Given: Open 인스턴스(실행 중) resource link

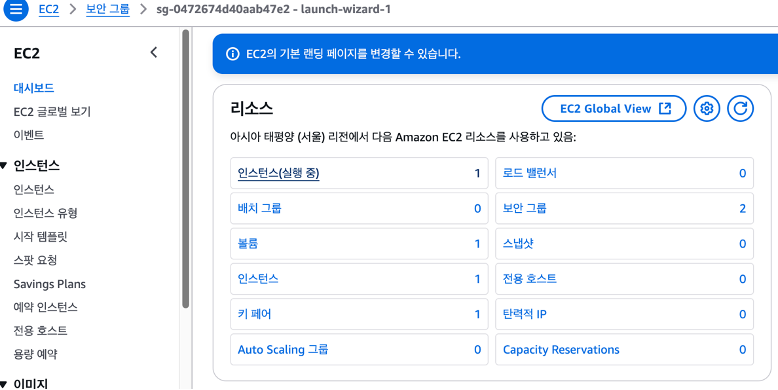Looking at the screenshot, I should 278,173.
